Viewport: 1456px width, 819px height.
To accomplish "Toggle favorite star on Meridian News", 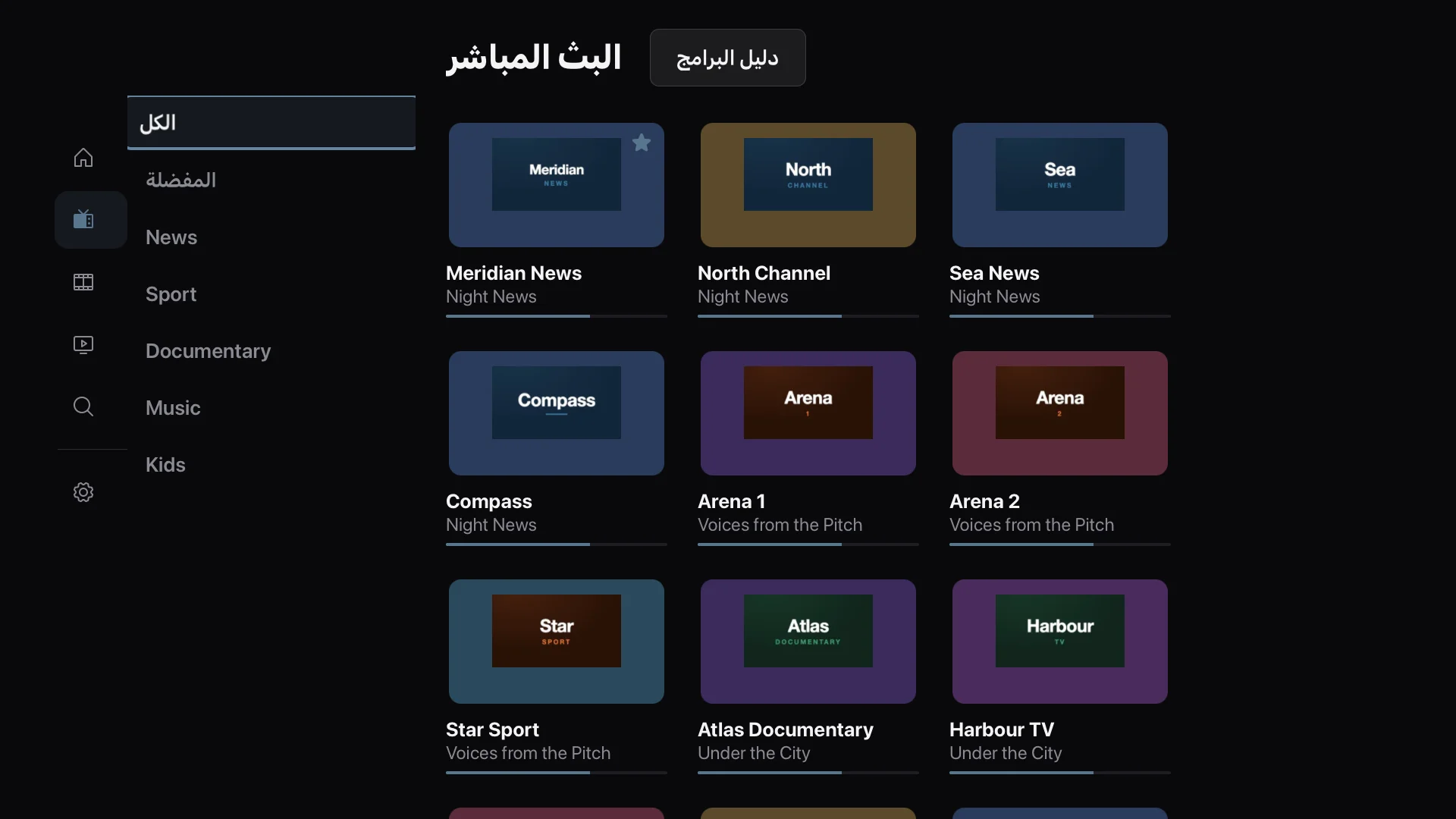I will click(642, 143).
